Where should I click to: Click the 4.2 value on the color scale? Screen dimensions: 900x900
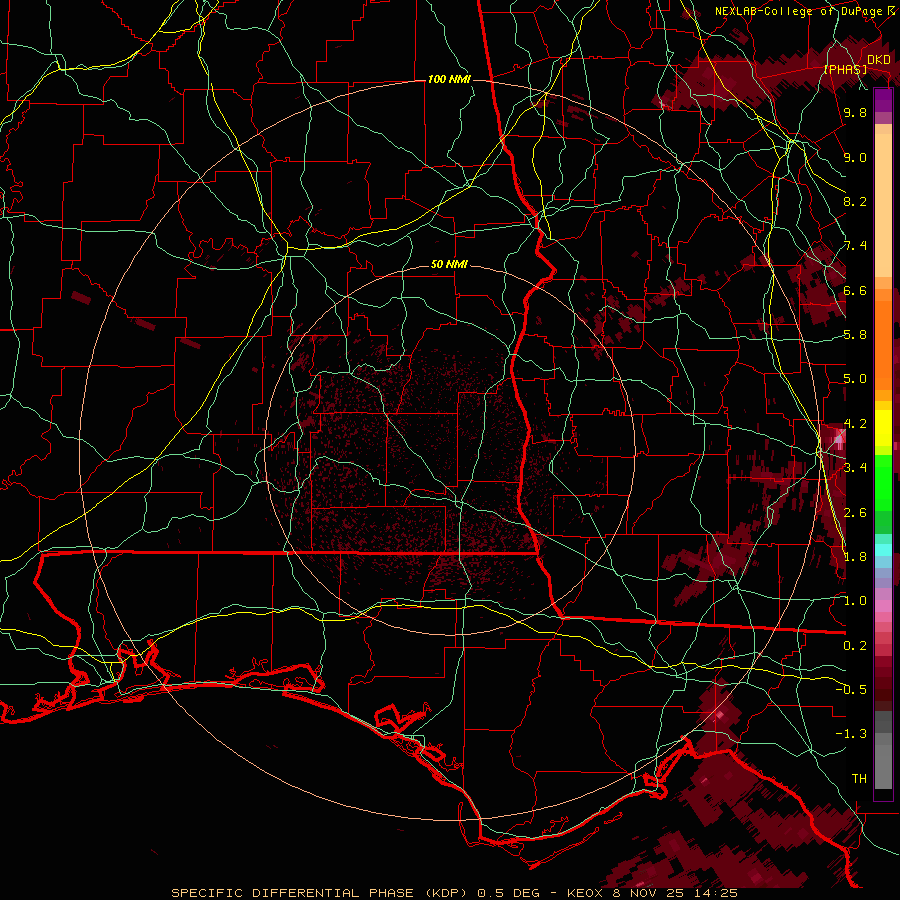(x=855, y=424)
